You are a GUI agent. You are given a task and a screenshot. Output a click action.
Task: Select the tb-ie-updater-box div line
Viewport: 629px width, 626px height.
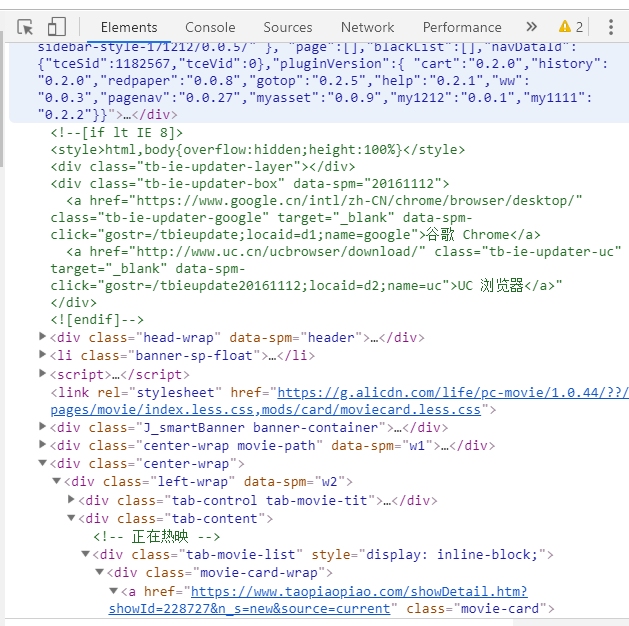[250, 184]
